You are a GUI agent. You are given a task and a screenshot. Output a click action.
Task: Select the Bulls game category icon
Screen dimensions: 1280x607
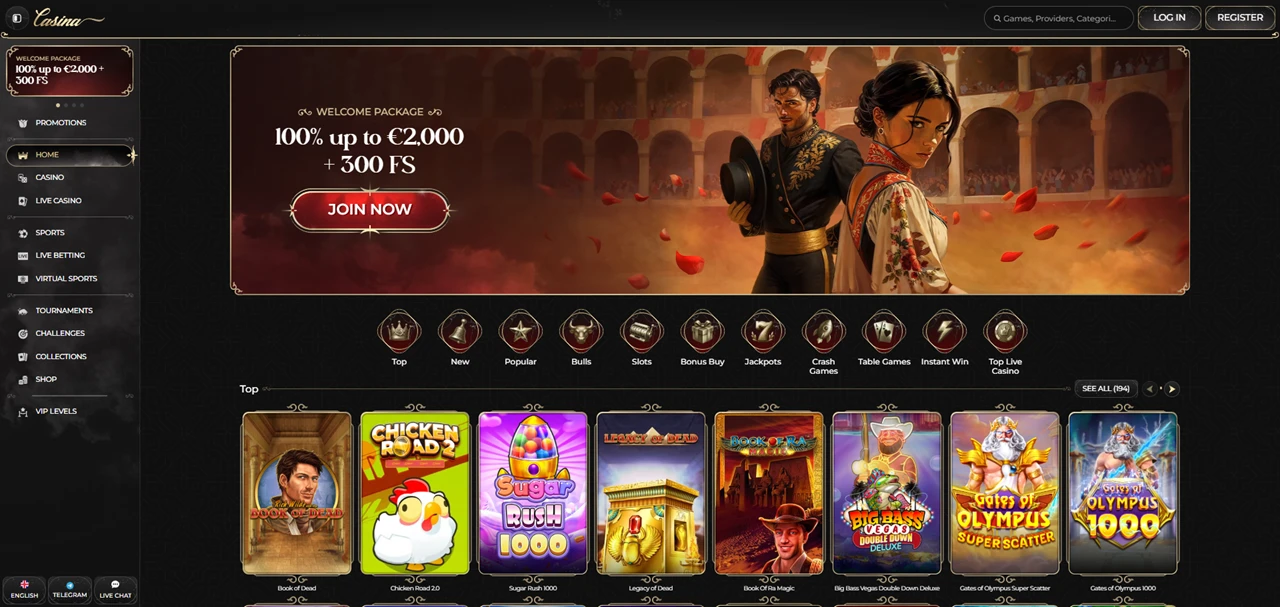581,331
